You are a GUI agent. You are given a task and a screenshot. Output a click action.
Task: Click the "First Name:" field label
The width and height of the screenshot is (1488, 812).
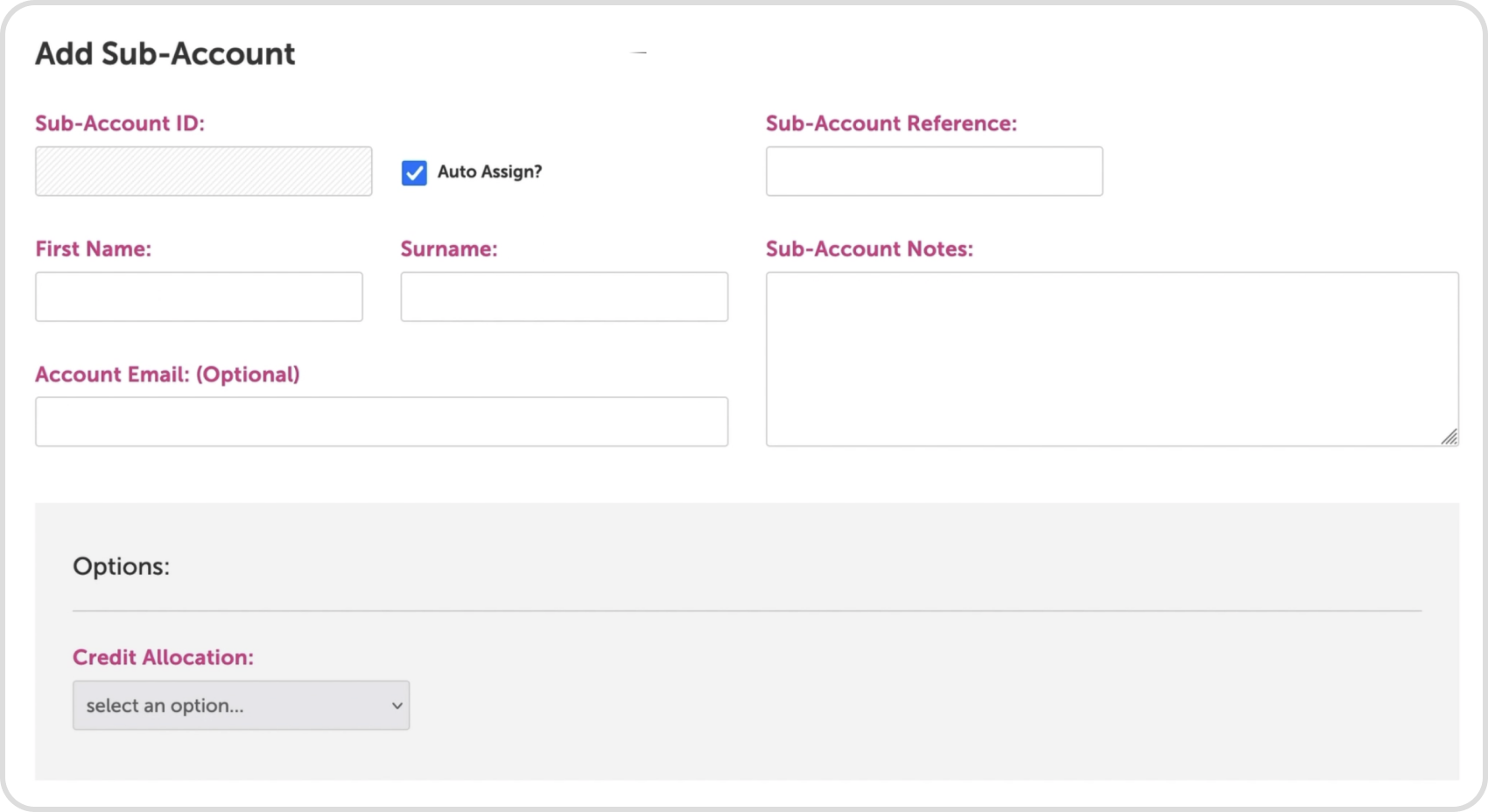pyautogui.click(x=93, y=249)
